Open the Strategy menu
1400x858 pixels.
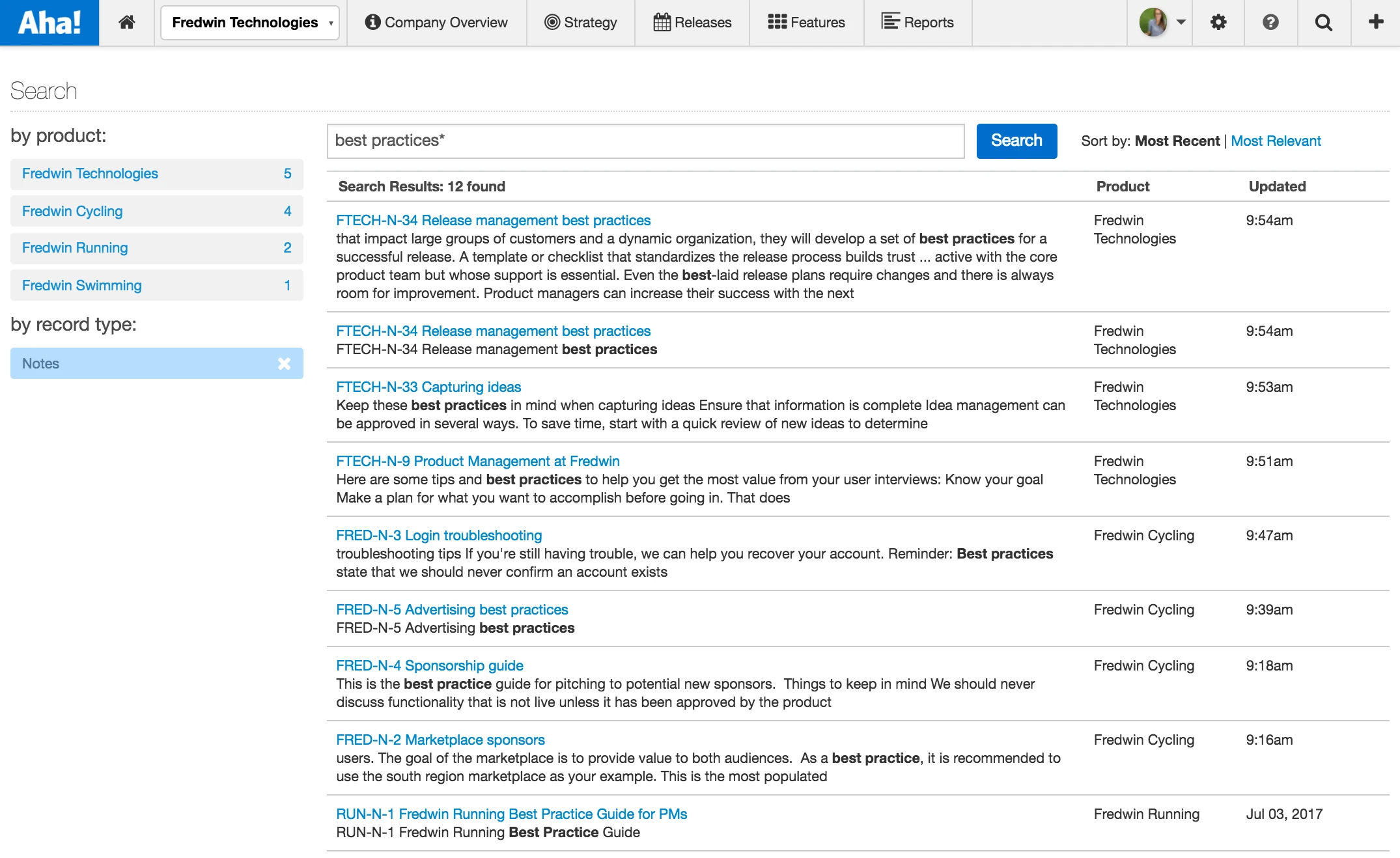pyautogui.click(x=580, y=23)
